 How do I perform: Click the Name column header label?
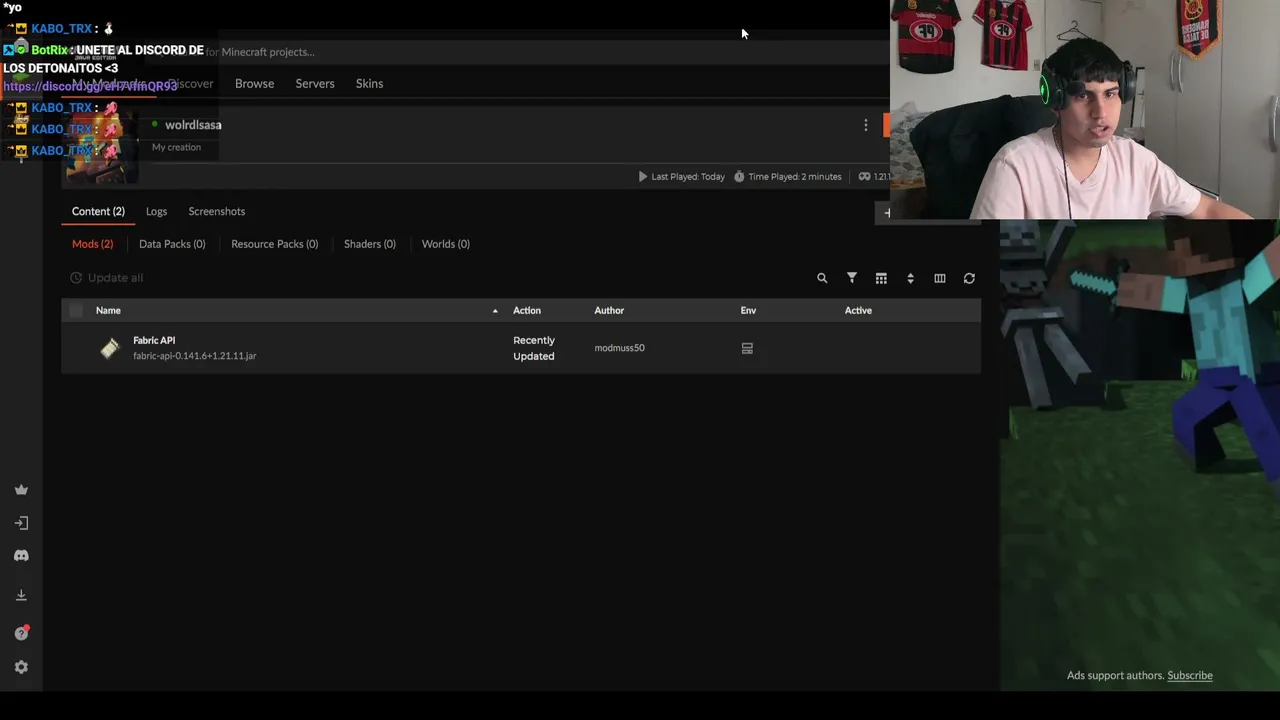pos(108,311)
